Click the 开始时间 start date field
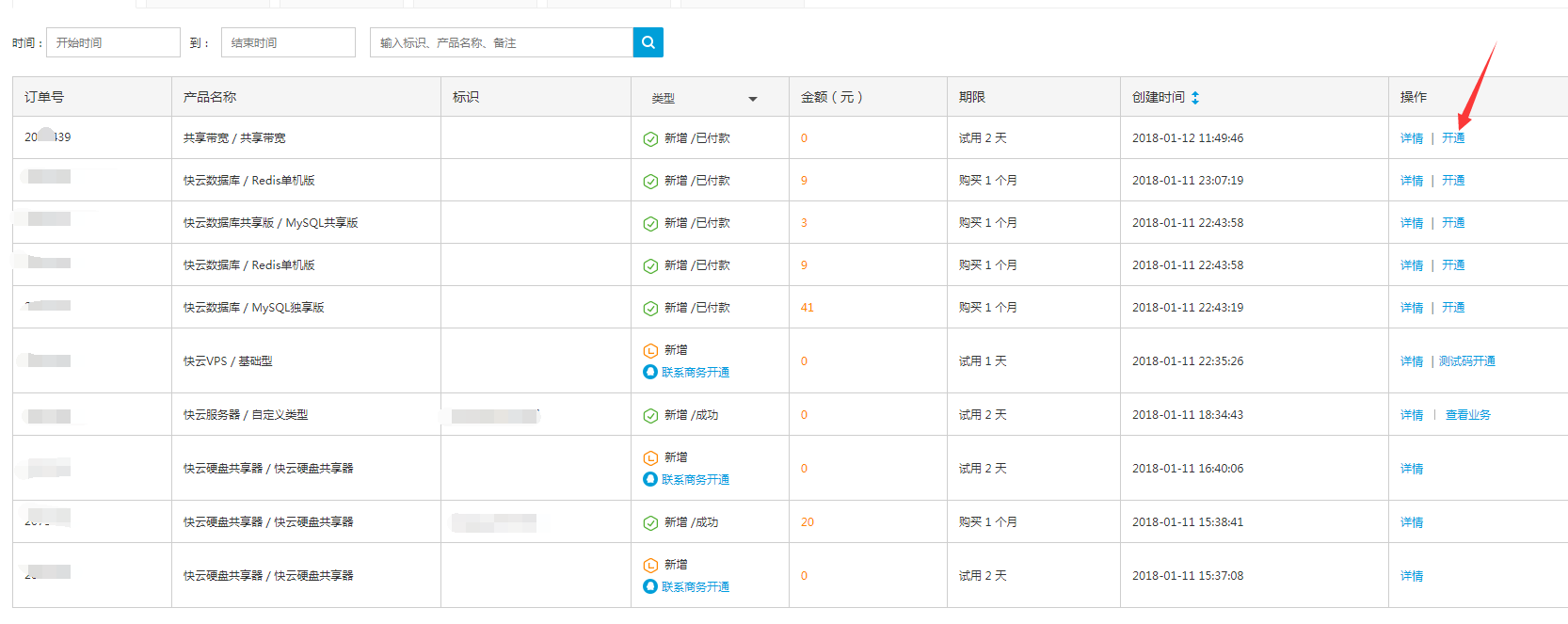 pyautogui.click(x=113, y=42)
